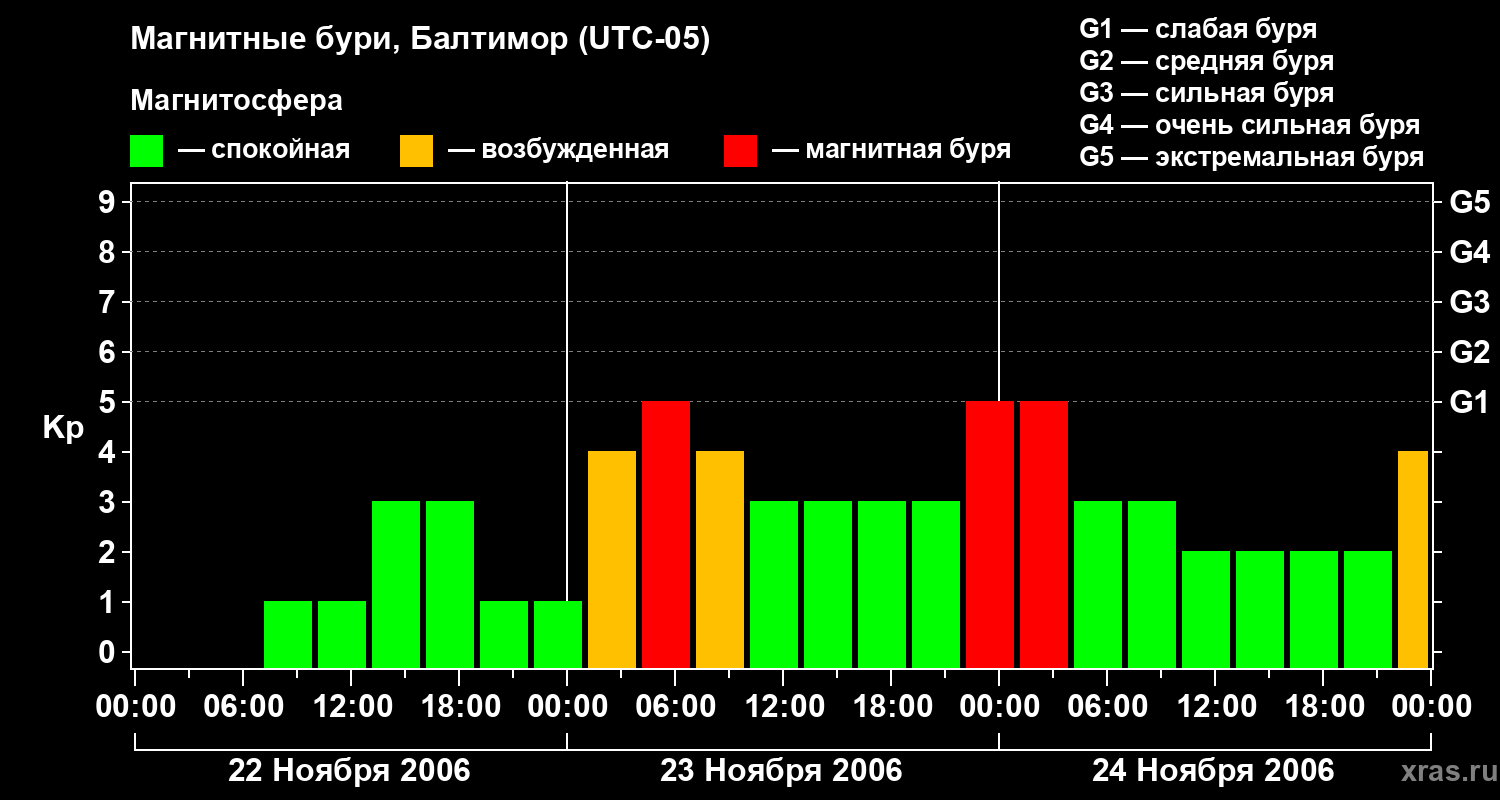
Task: Click the 18:00 time label for 24 Ноября
Action: click(1323, 707)
